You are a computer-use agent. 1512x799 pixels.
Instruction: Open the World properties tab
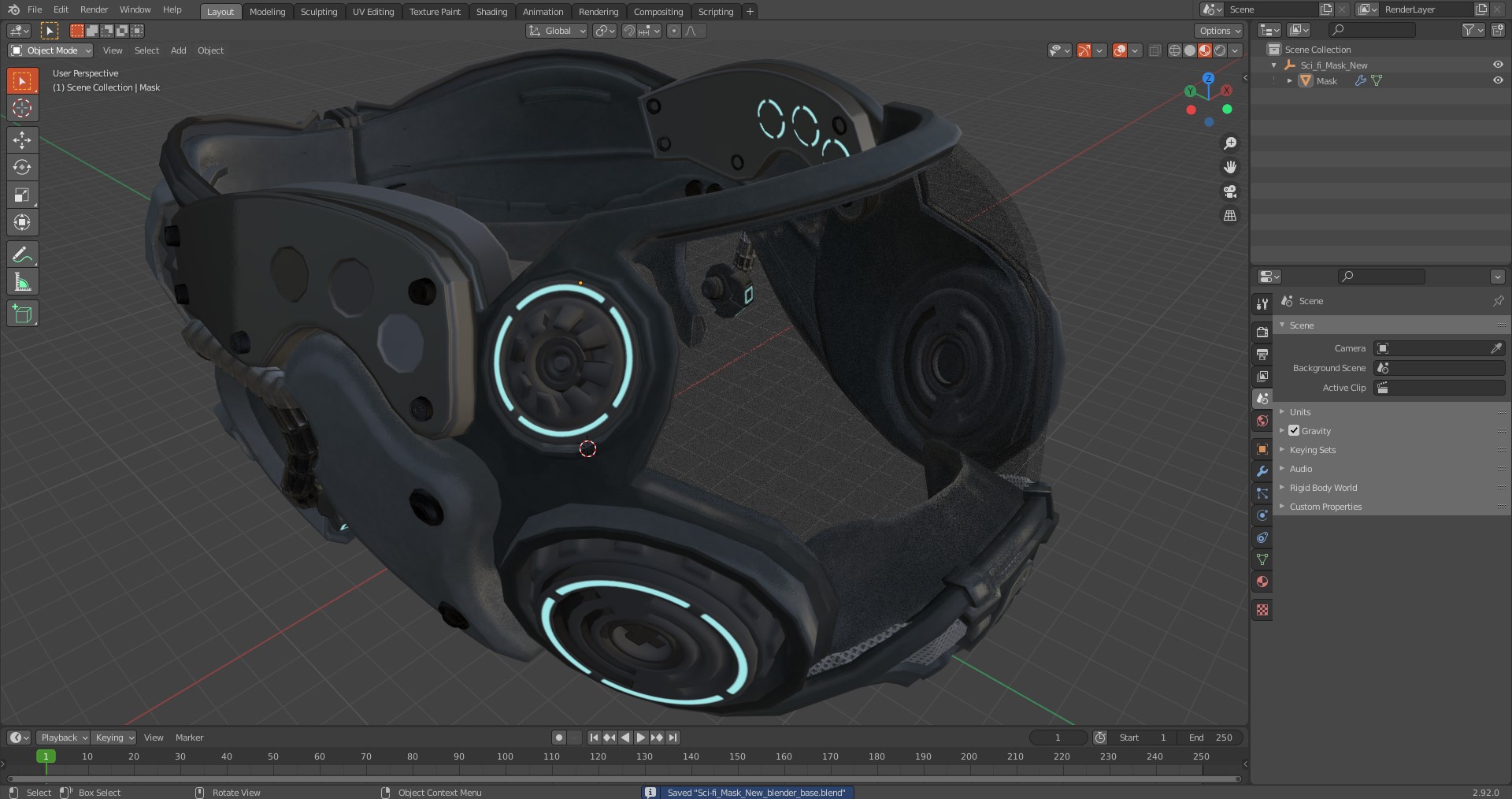[1262, 421]
